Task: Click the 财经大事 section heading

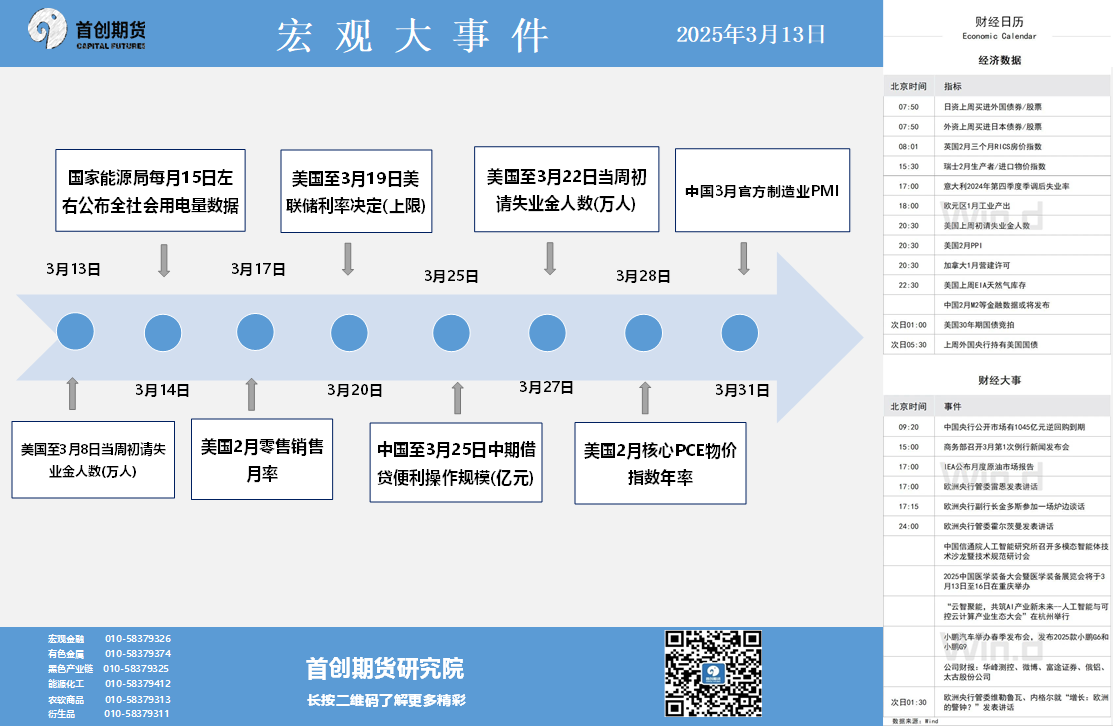Action: 999,381
